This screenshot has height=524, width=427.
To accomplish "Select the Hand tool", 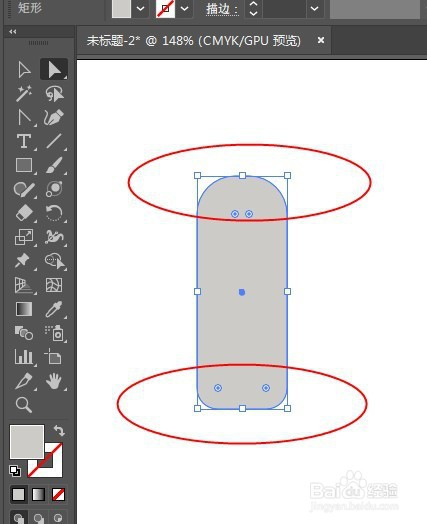I will tap(54, 381).
